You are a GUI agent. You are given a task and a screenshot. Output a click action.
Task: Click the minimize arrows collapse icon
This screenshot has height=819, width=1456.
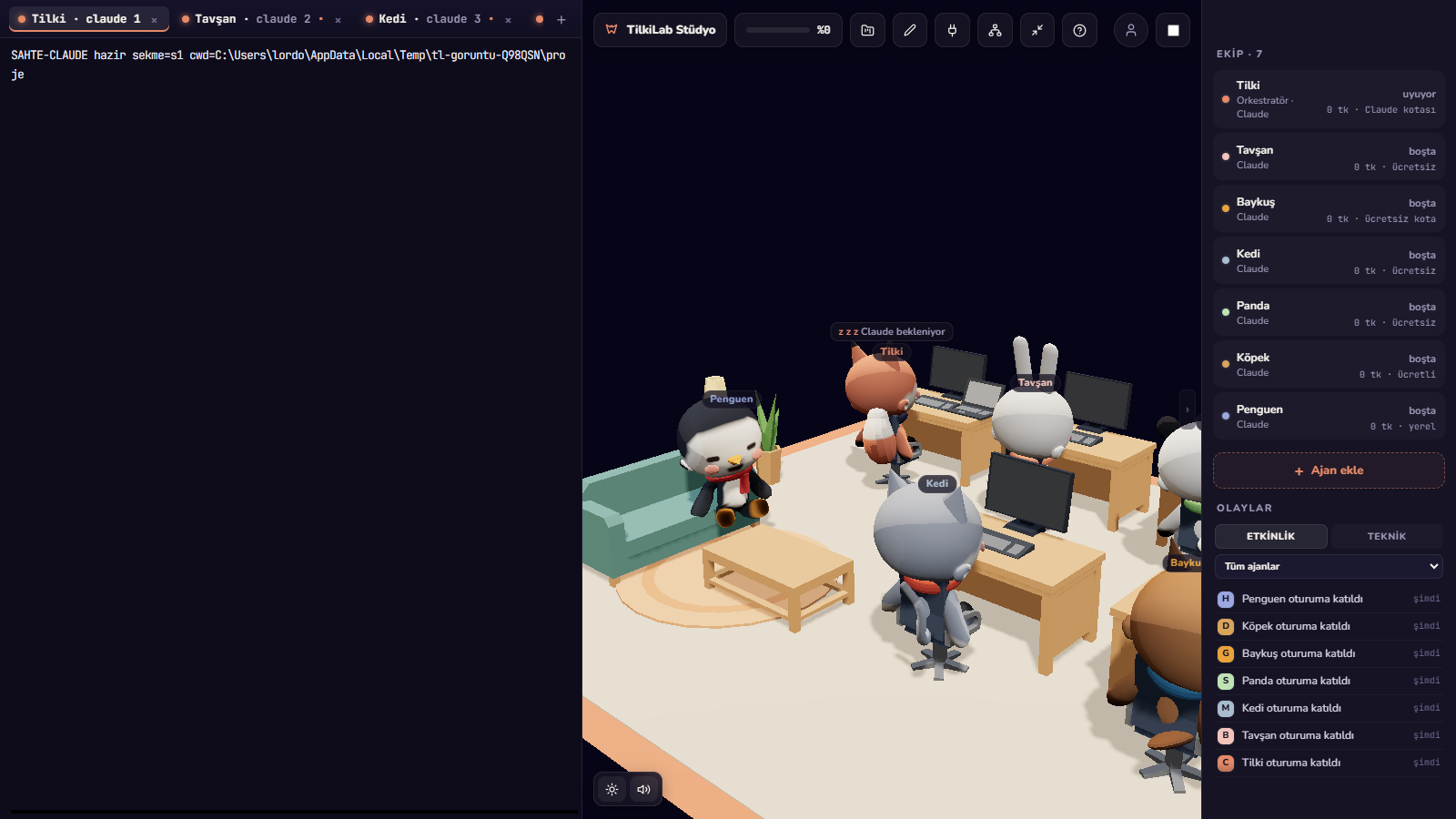pyautogui.click(x=1037, y=30)
